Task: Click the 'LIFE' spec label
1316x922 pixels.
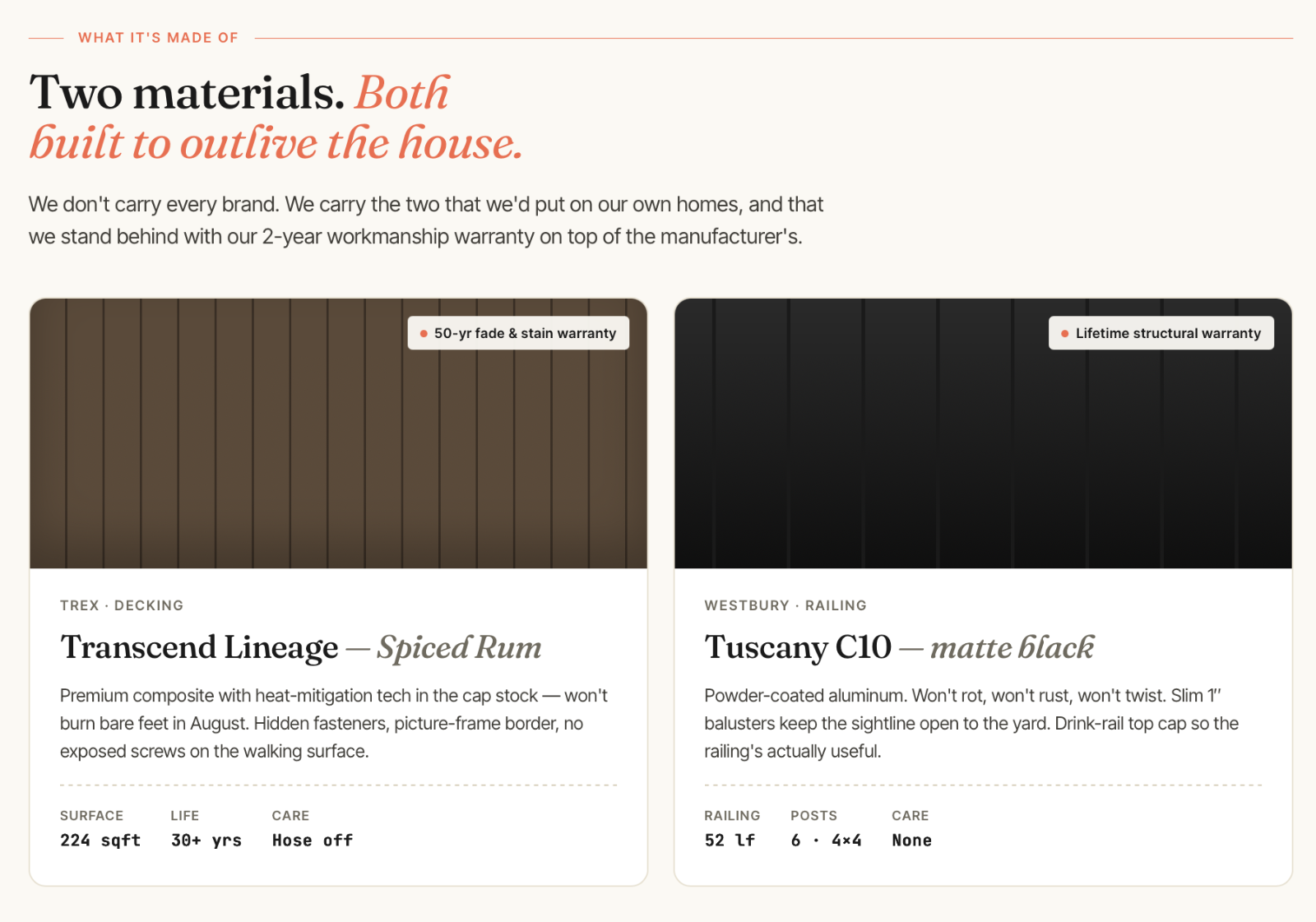Action: click(x=185, y=816)
